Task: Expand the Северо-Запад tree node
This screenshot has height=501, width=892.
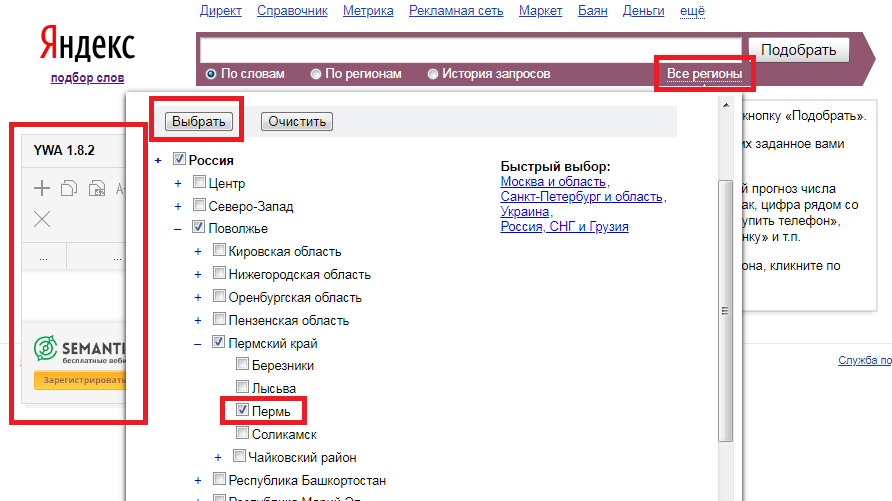Action: pyautogui.click(x=178, y=206)
